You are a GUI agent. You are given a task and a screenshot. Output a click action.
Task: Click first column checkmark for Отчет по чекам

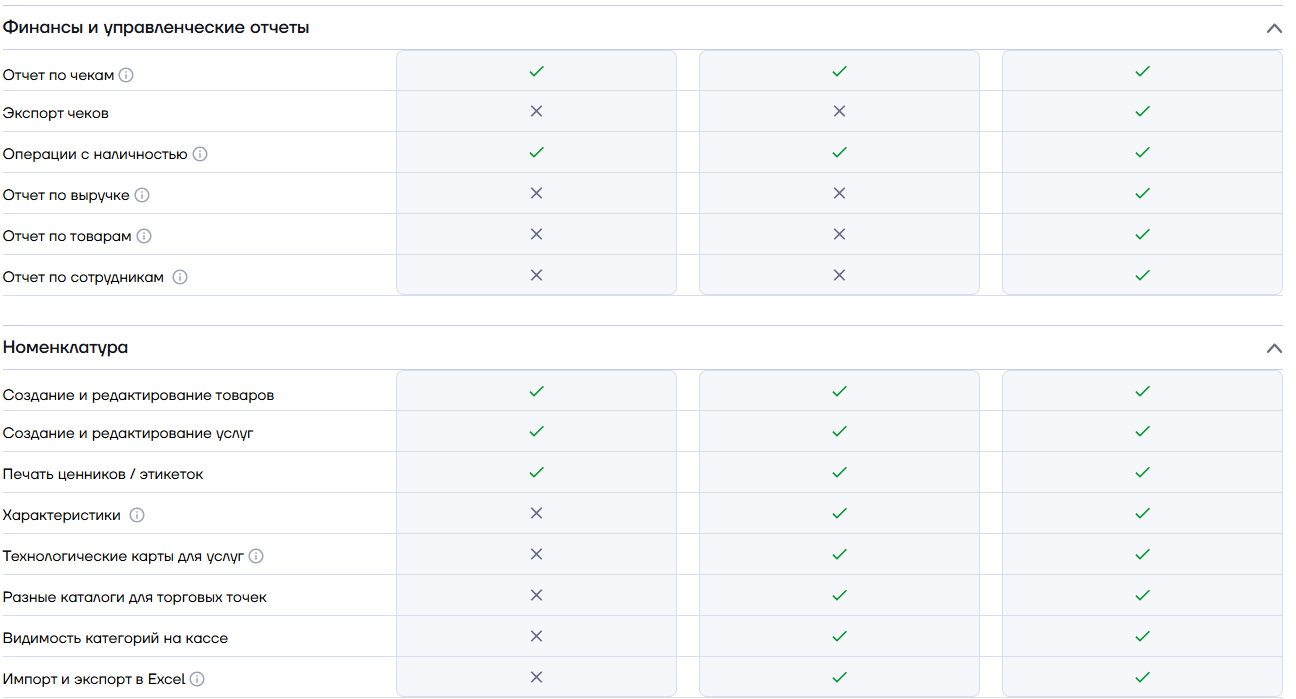pyautogui.click(x=536, y=72)
